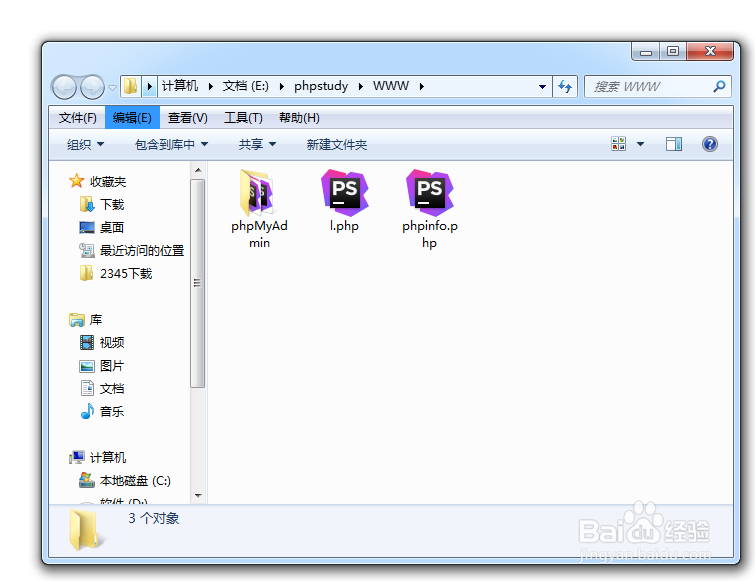Open the view options dropdown arrow

[x=640, y=144]
